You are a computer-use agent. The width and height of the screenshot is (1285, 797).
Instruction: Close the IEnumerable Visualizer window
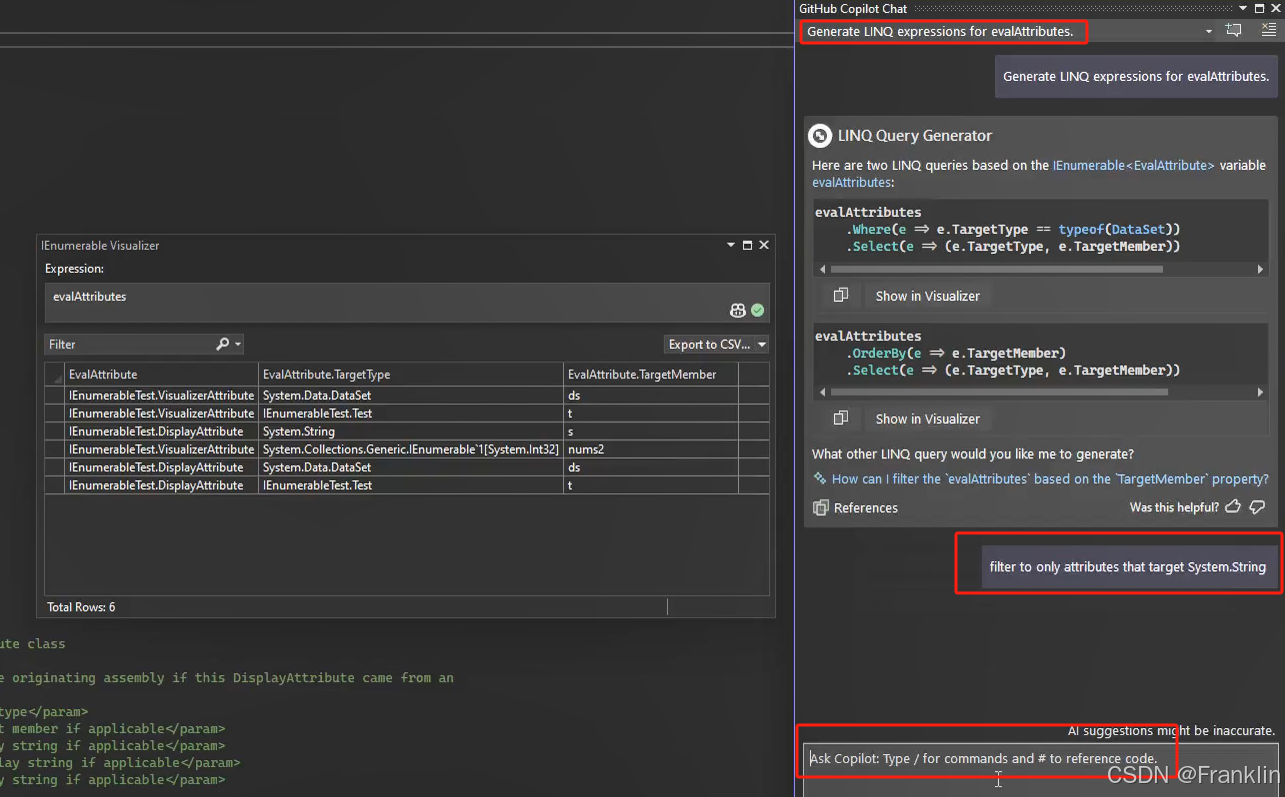click(764, 245)
